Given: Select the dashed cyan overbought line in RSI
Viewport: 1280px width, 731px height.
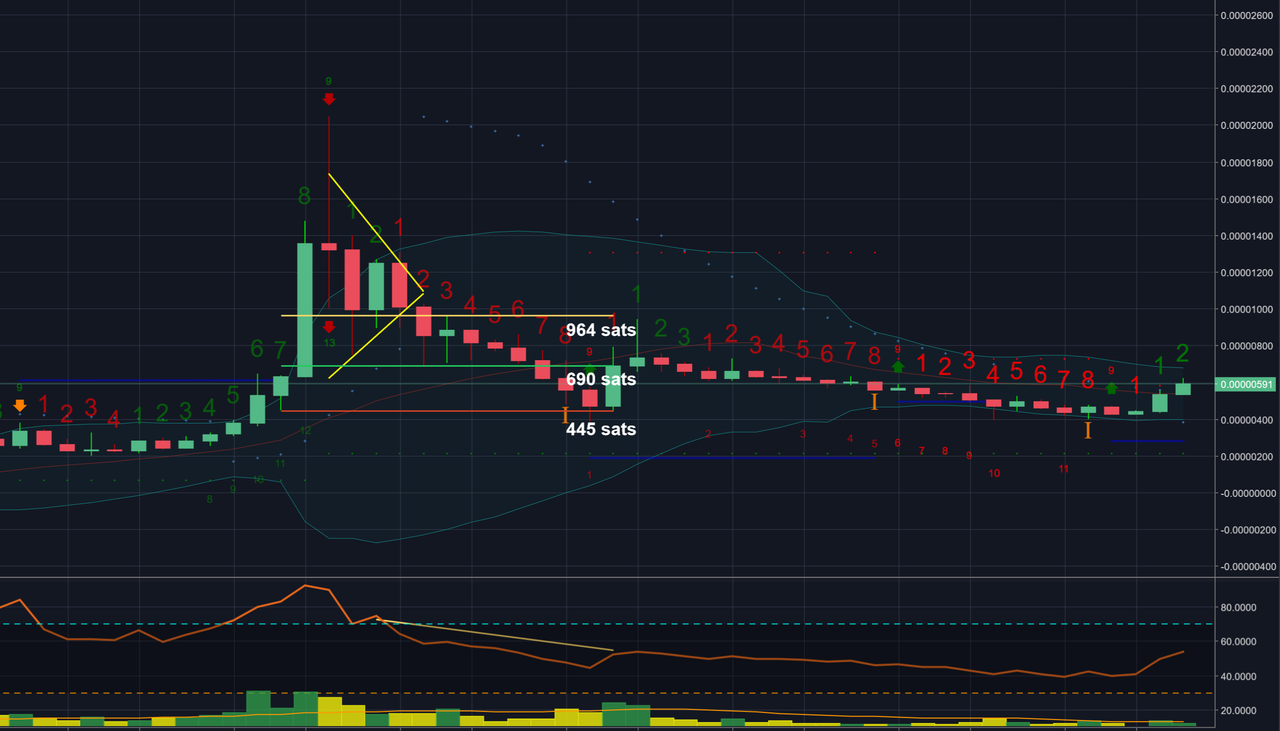Looking at the screenshot, I should click(605, 625).
